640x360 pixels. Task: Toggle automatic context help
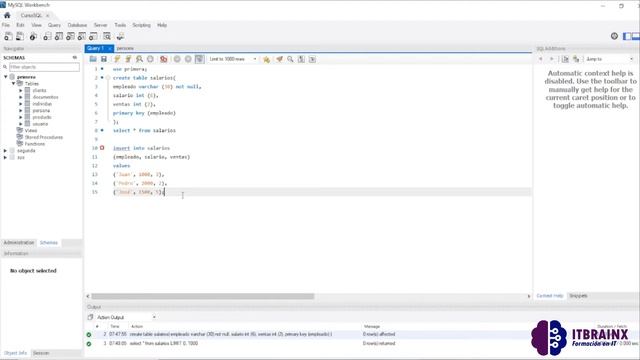(x=576, y=59)
